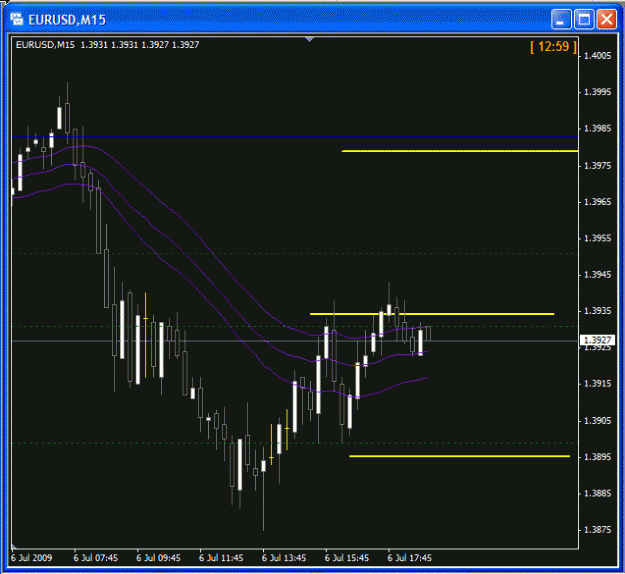Click the 6 Jul 07:45 time axis label
Image resolution: width=625 pixels, height=574 pixels.
pos(96,558)
